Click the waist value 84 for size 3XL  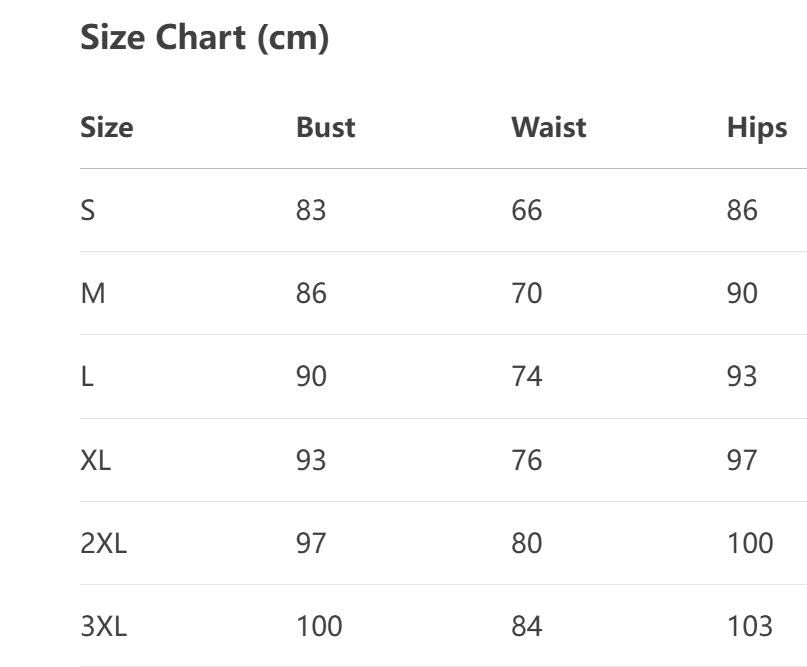[x=526, y=626]
